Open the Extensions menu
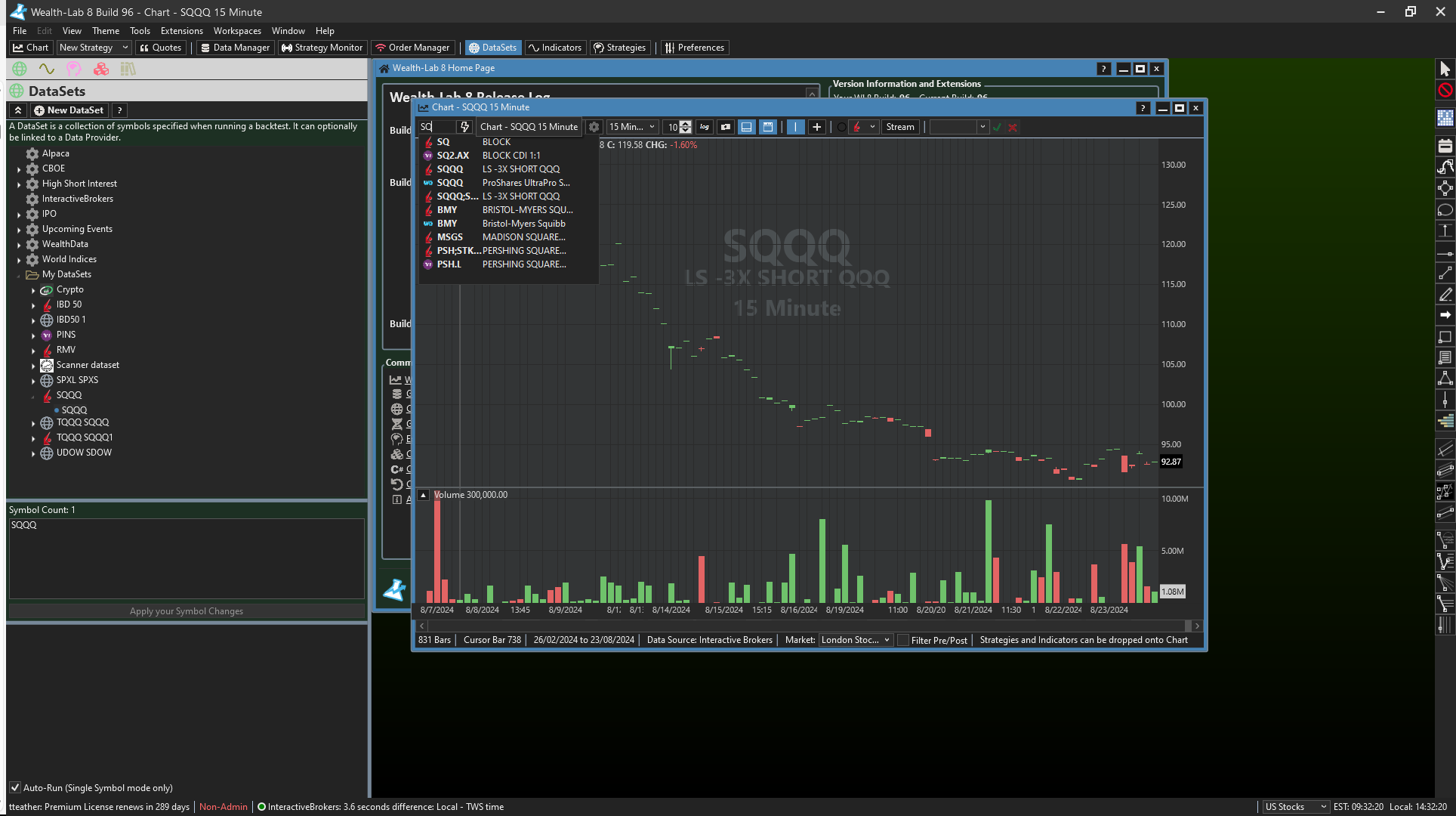Viewport: 1456px width, 816px height. (x=181, y=31)
